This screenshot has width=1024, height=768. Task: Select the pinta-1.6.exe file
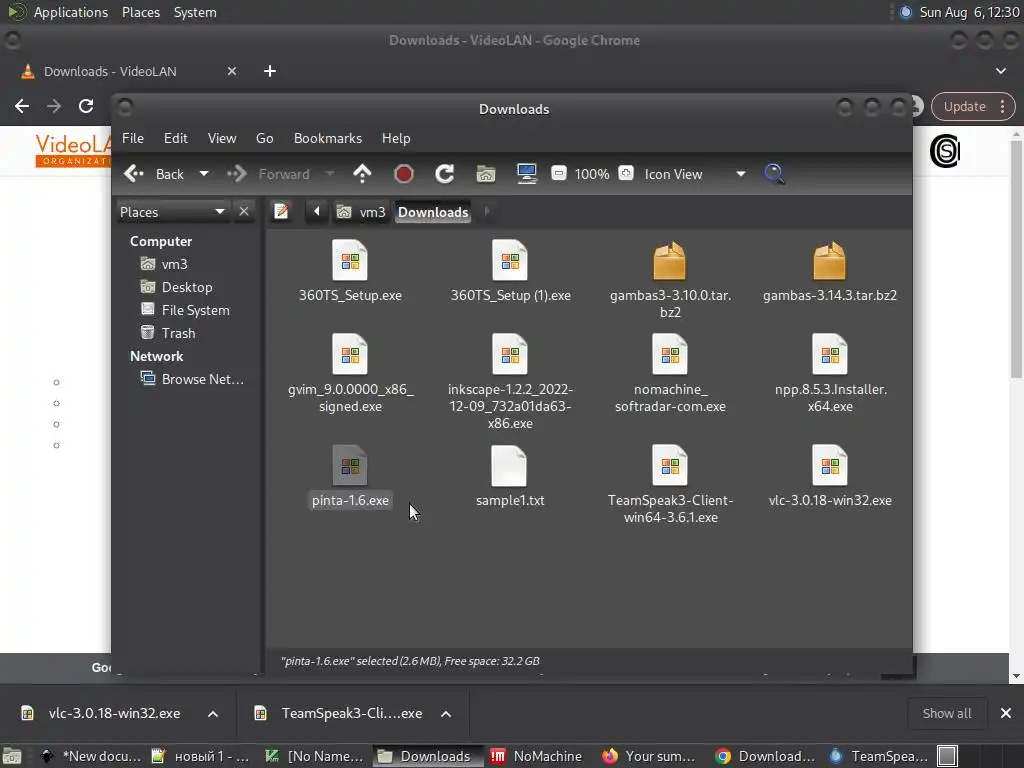click(350, 477)
